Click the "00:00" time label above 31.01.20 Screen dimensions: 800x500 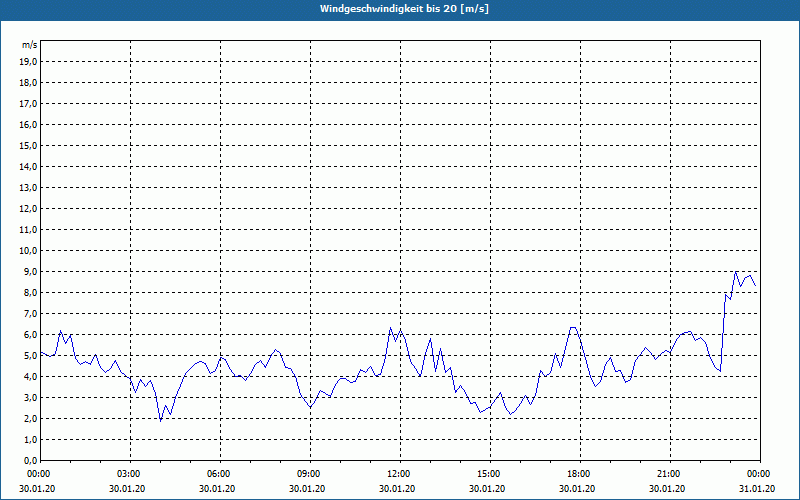pyautogui.click(x=759, y=474)
